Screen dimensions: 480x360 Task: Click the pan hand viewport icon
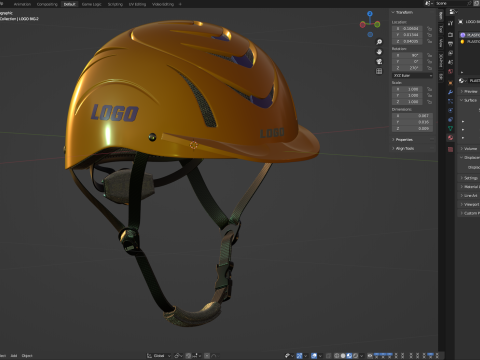[379, 52]
